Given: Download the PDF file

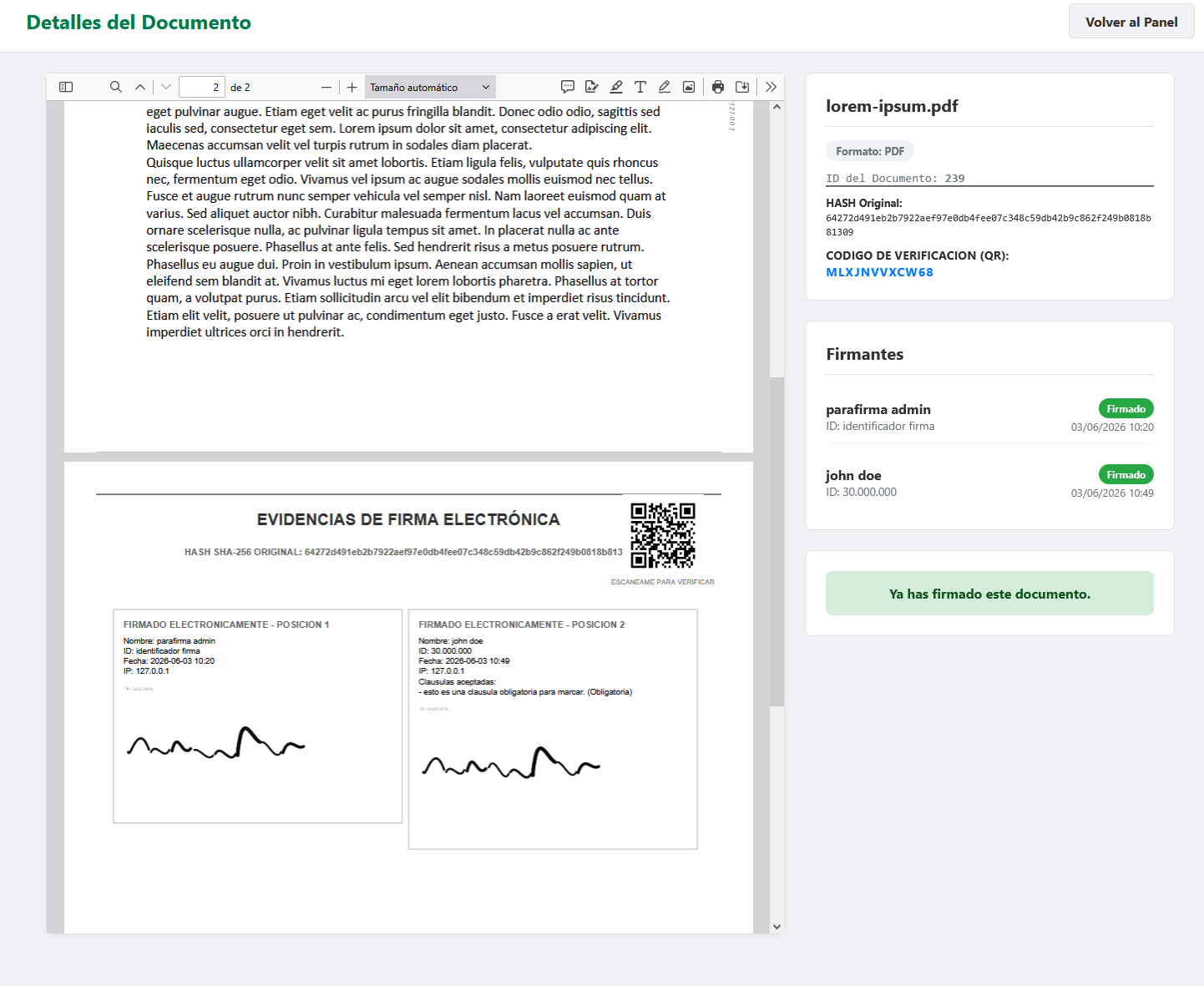Looking at the screenshot, I should pyautogui.click(x=742, y=87).
